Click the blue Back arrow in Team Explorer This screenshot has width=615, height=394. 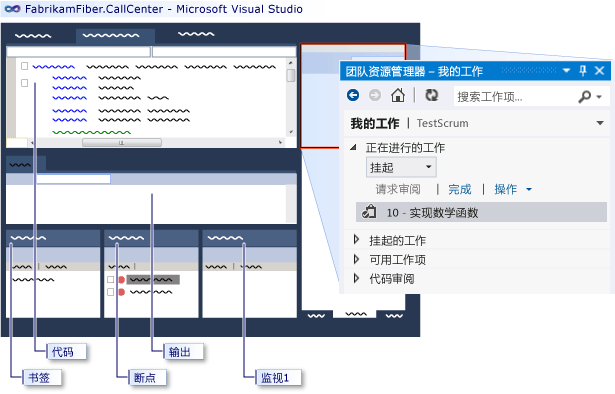353,95
